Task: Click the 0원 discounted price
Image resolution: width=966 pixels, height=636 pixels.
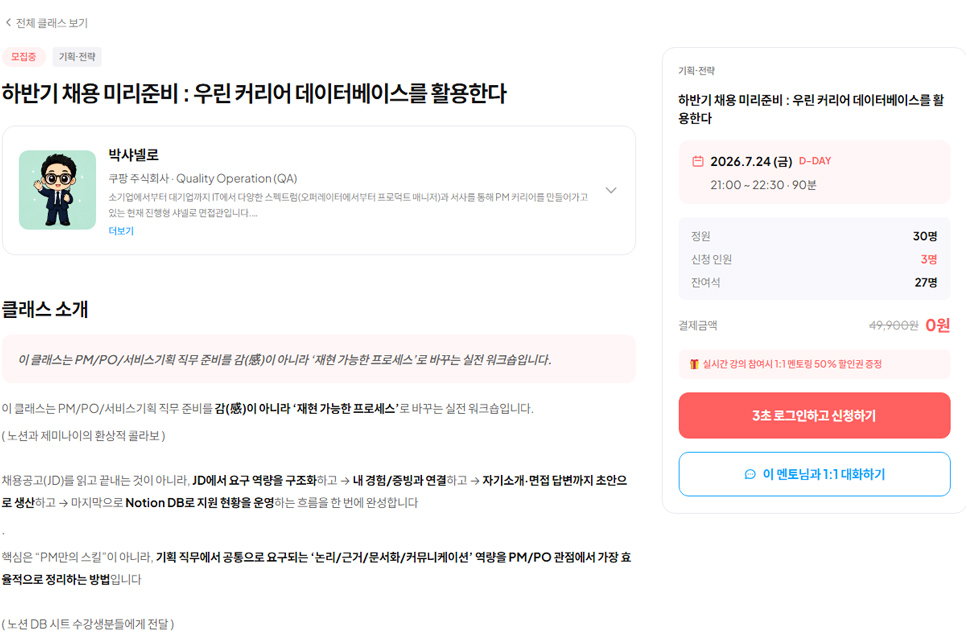Action: (938, 325)
